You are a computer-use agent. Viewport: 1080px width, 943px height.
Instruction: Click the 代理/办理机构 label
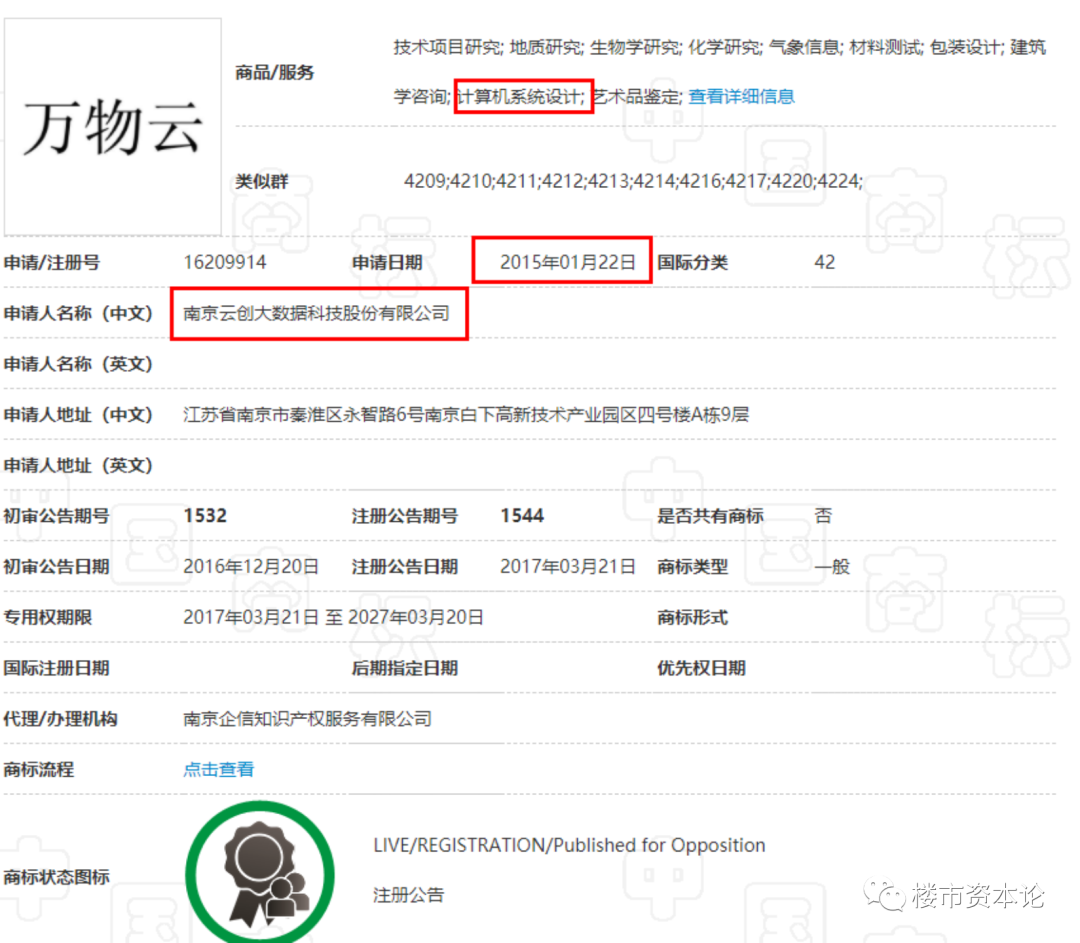pyautogui.click(x=61, y=719)
